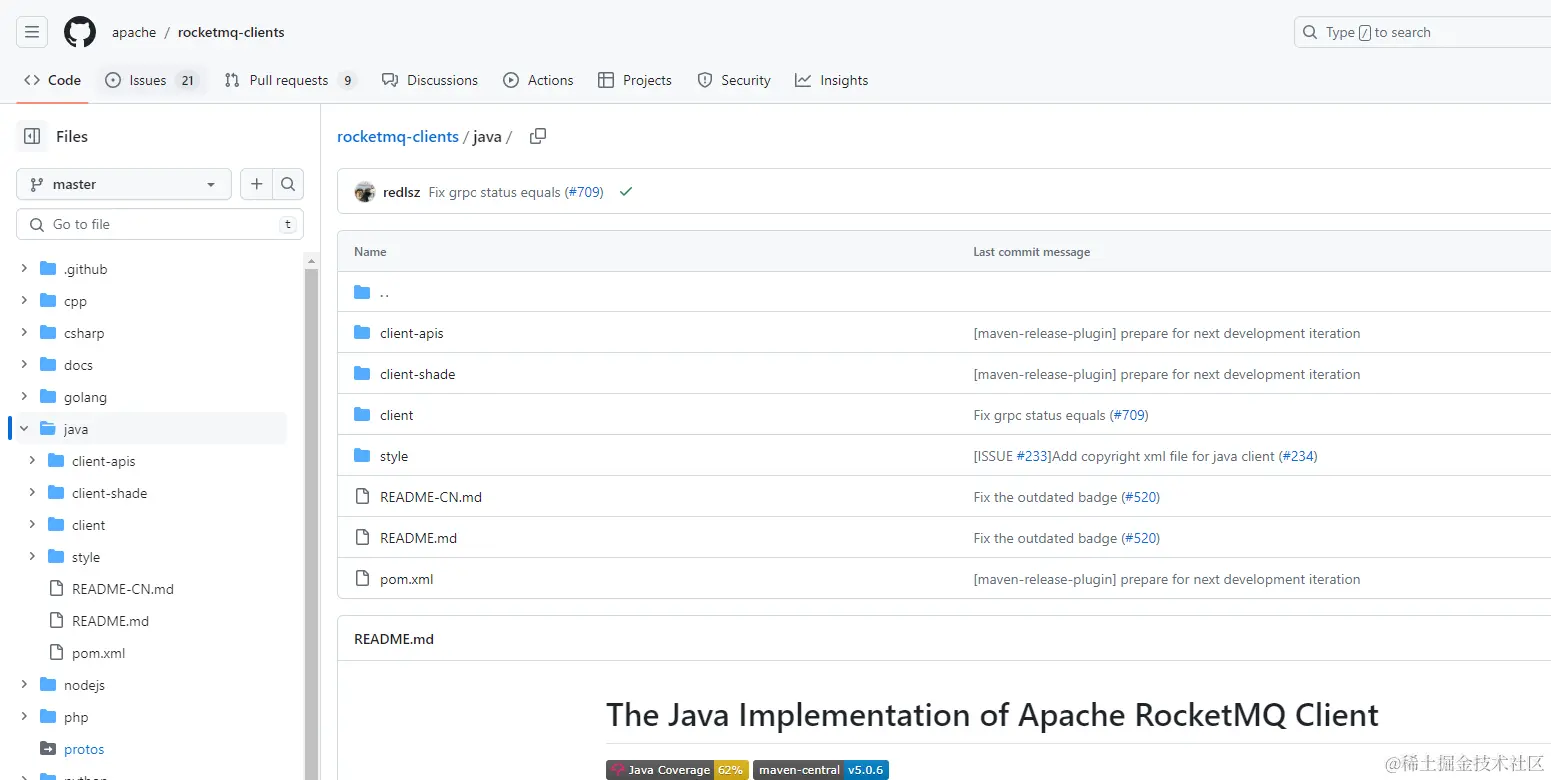Viewport: 1551px width, 780px height.
Task: Expand the cpp folder chevron
Action: [x=24, y=301]
